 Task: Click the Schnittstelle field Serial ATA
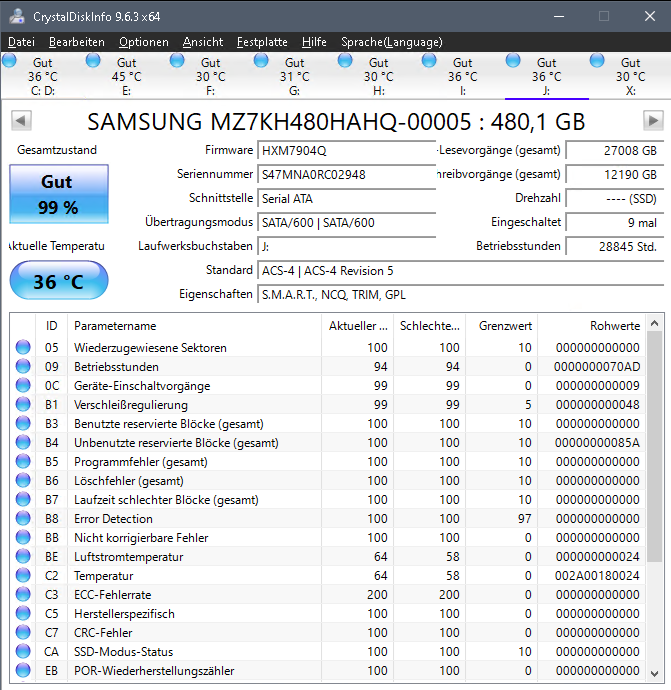[346, 199]
